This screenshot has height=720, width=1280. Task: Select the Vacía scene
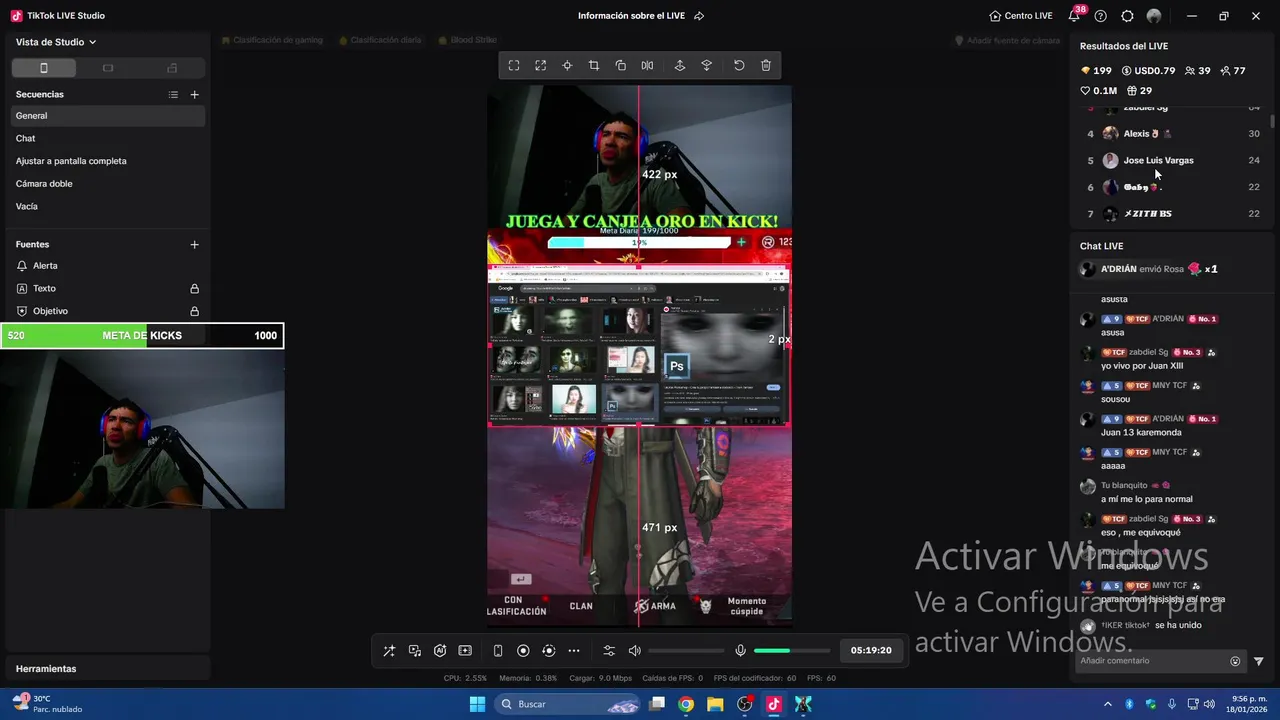(x=108, y=206)
